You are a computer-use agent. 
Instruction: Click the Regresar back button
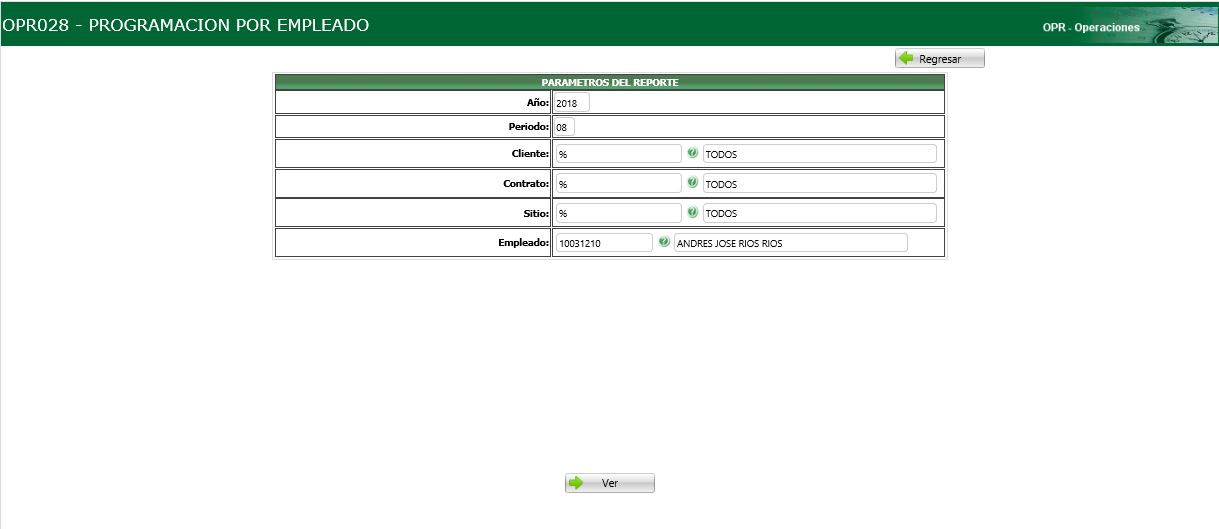(x=940, y=59)
